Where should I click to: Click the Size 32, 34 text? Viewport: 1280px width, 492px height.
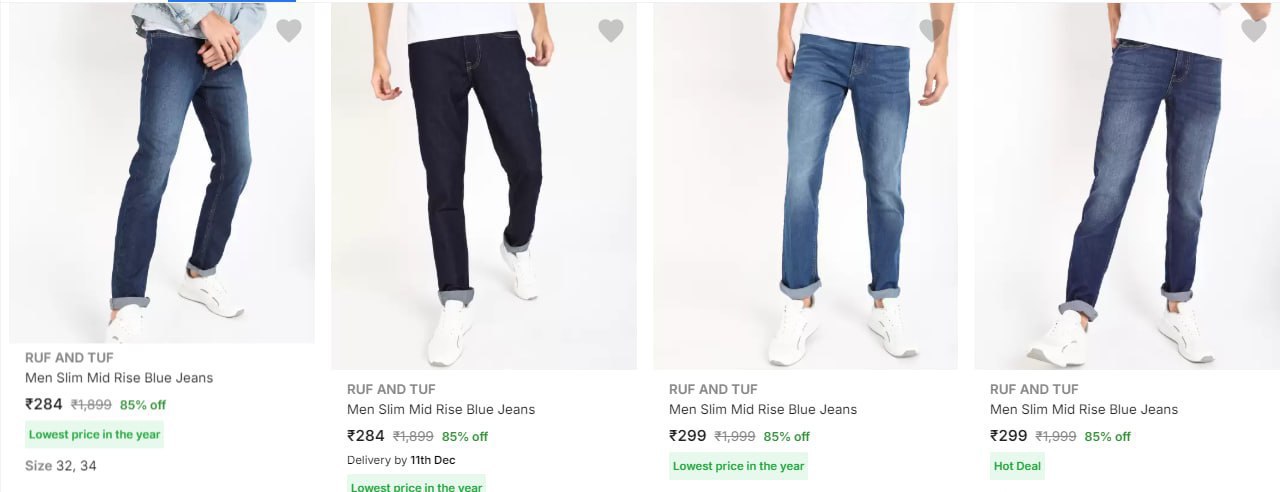(x=61, y=465)
